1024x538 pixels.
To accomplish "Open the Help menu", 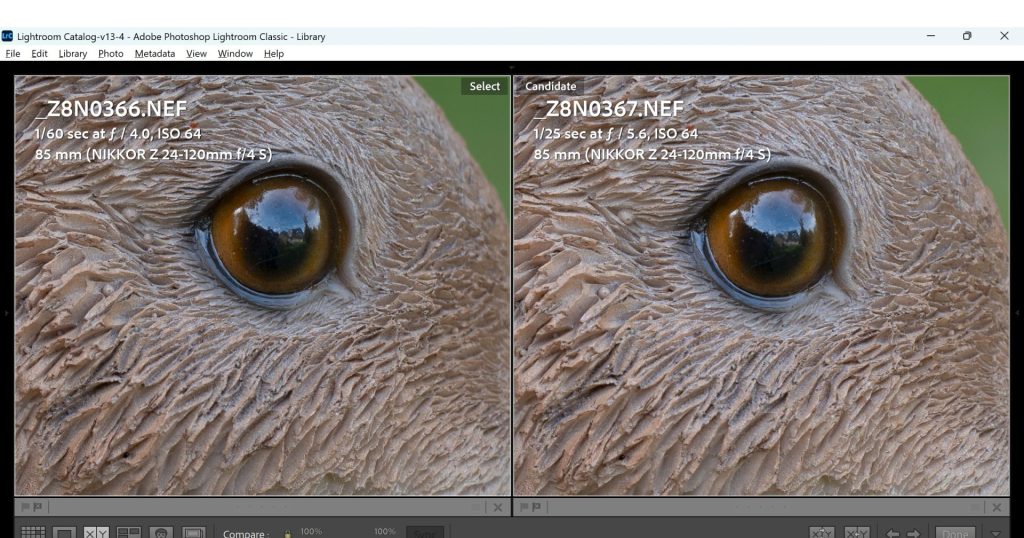I will [x=274, y=54].
